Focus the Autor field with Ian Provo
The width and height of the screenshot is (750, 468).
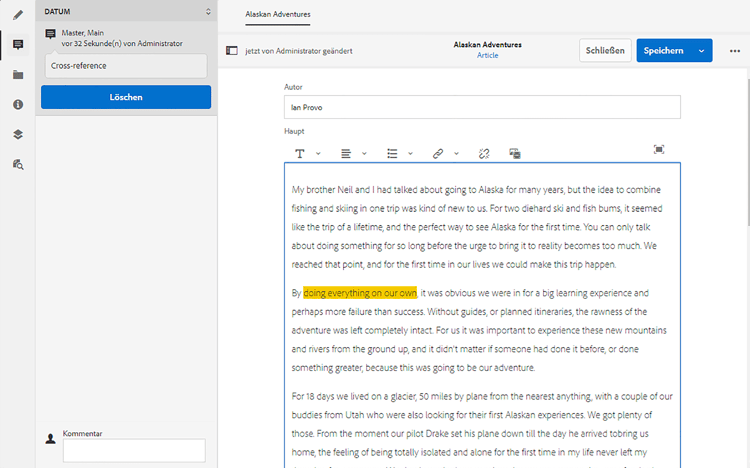coord(482,107)
